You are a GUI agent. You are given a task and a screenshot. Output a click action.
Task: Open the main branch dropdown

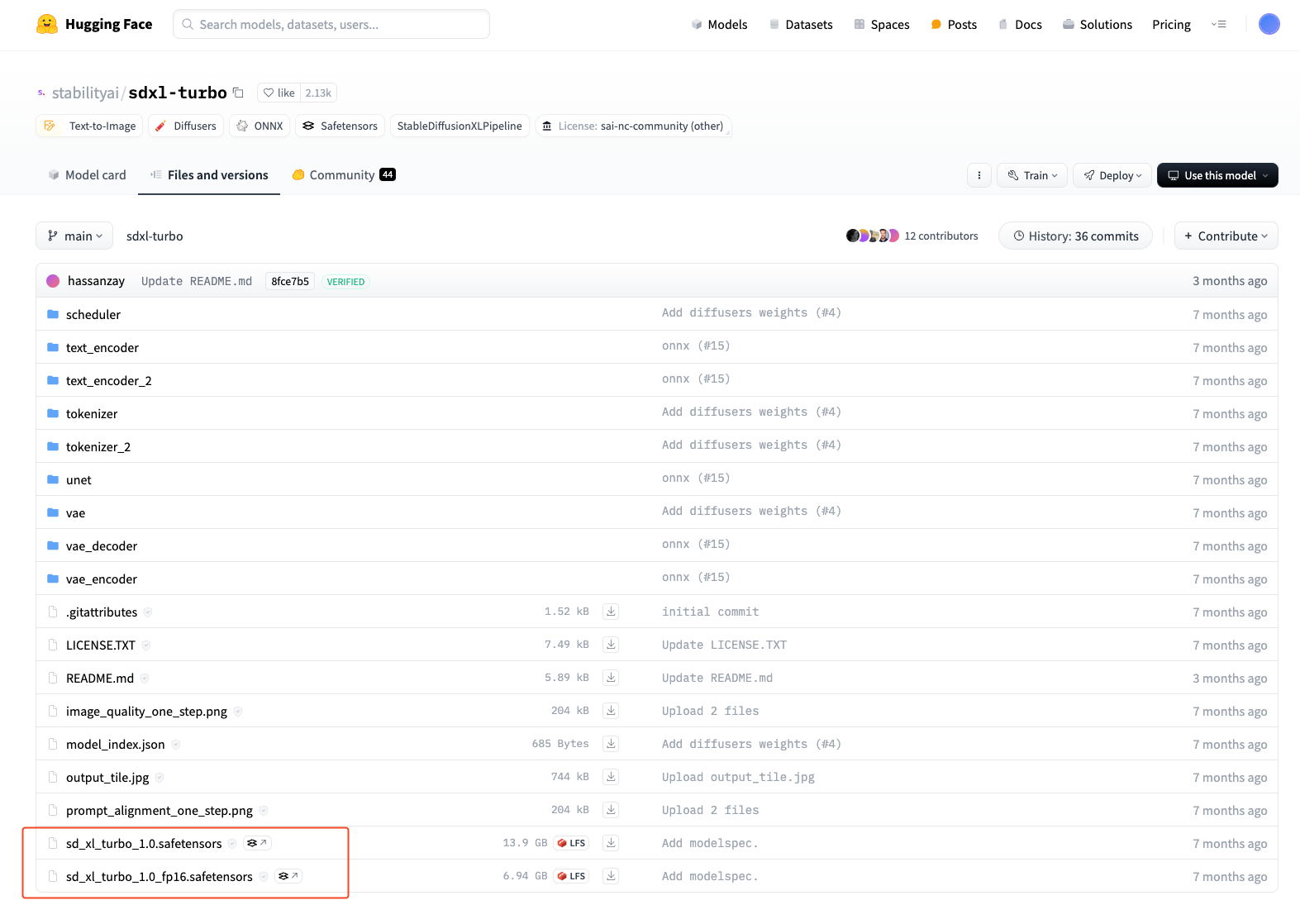click(x=74, y=236)
